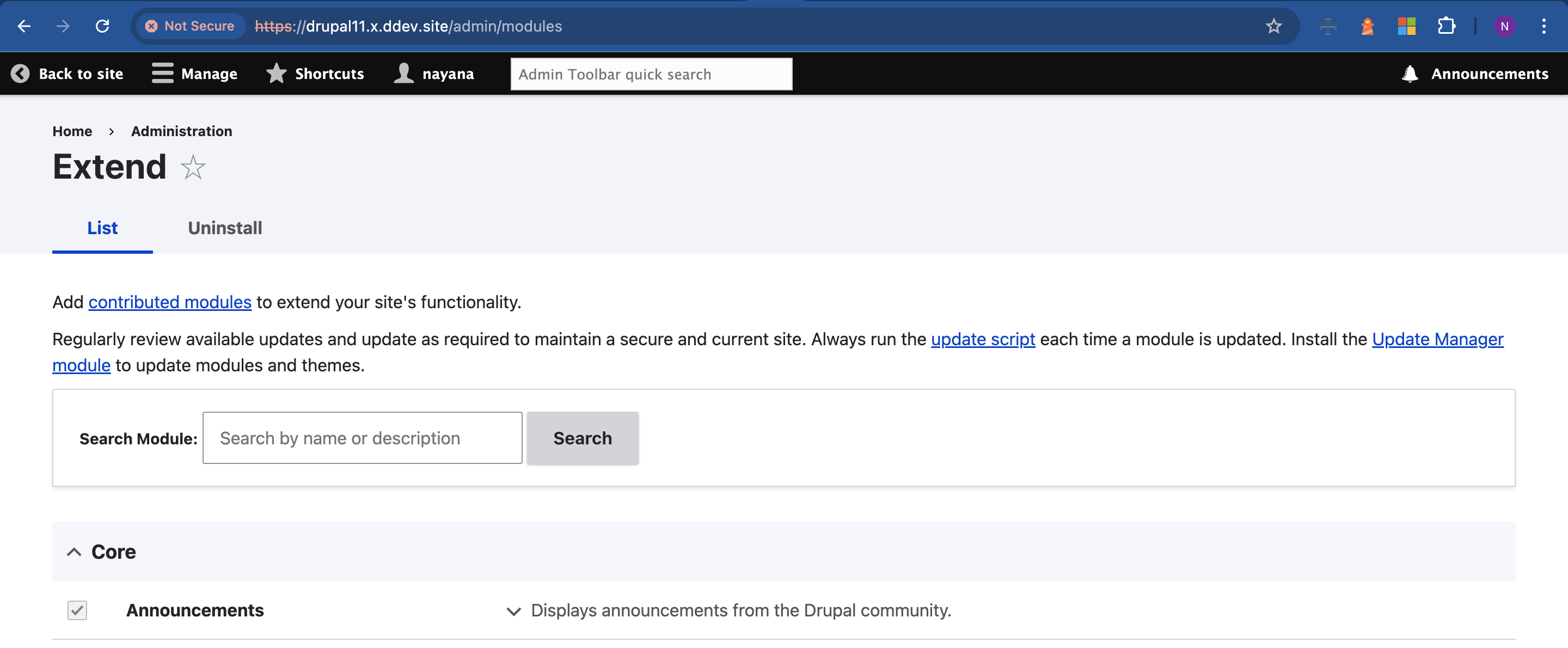Screen dimensions: 1568x648
Task: Focus the Admin Toolbar quick search field
Action: tap(651, 74)
